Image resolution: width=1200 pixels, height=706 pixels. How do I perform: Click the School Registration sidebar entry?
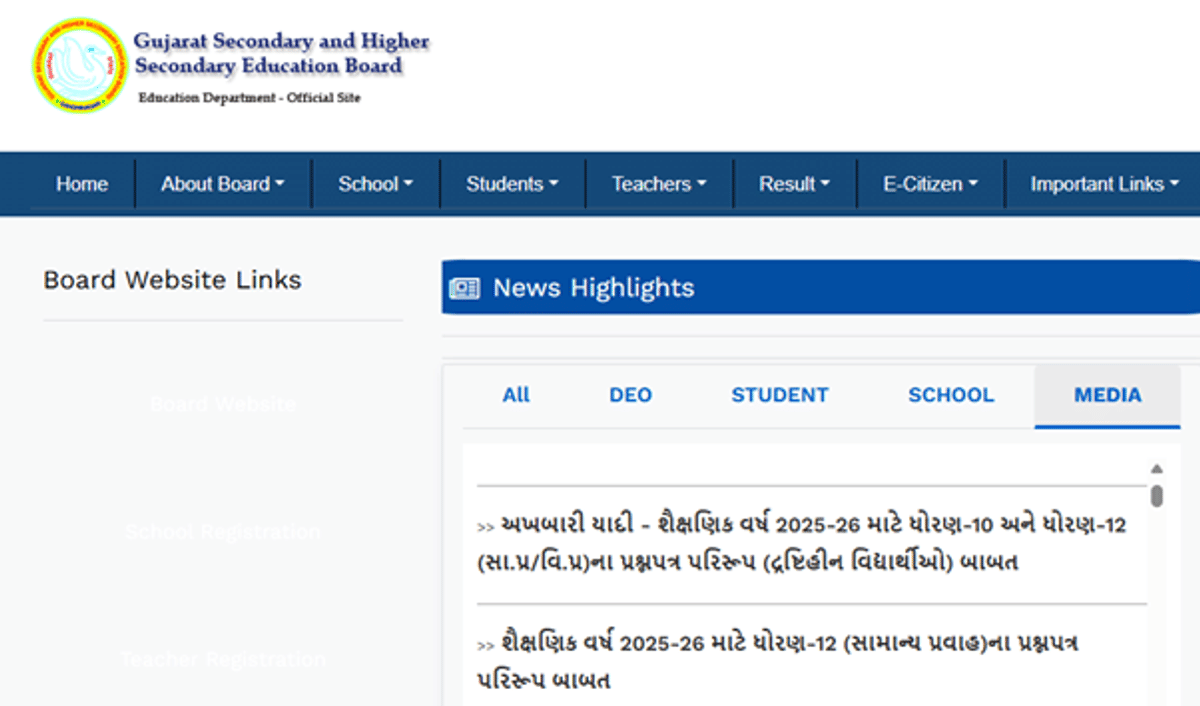222,531
